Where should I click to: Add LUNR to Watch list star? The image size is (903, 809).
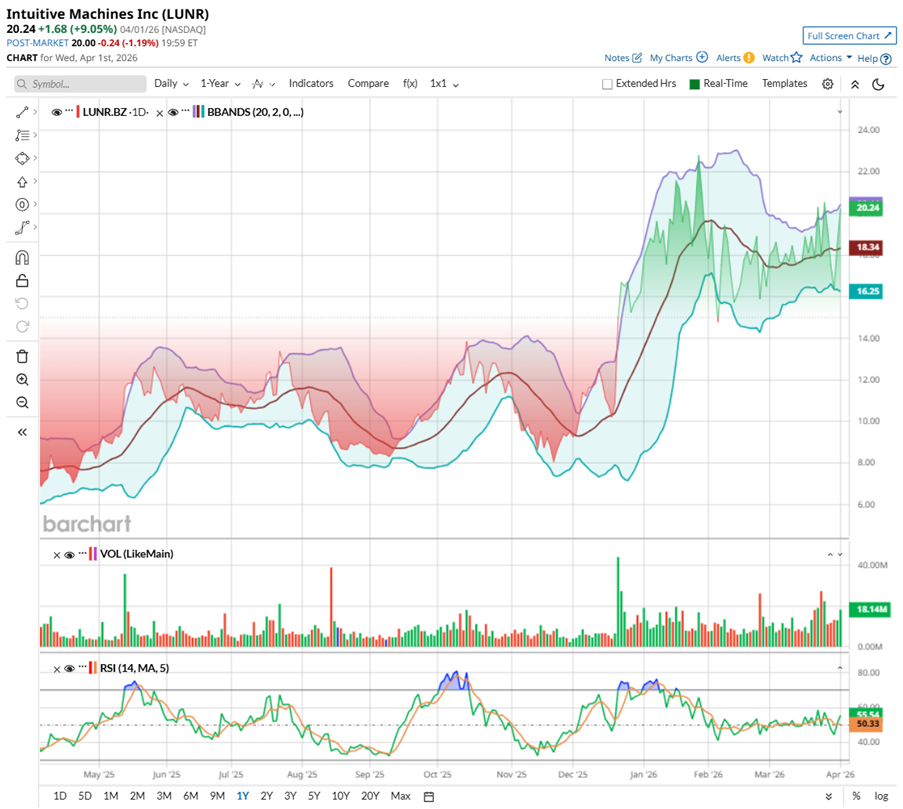pos(796,57)
